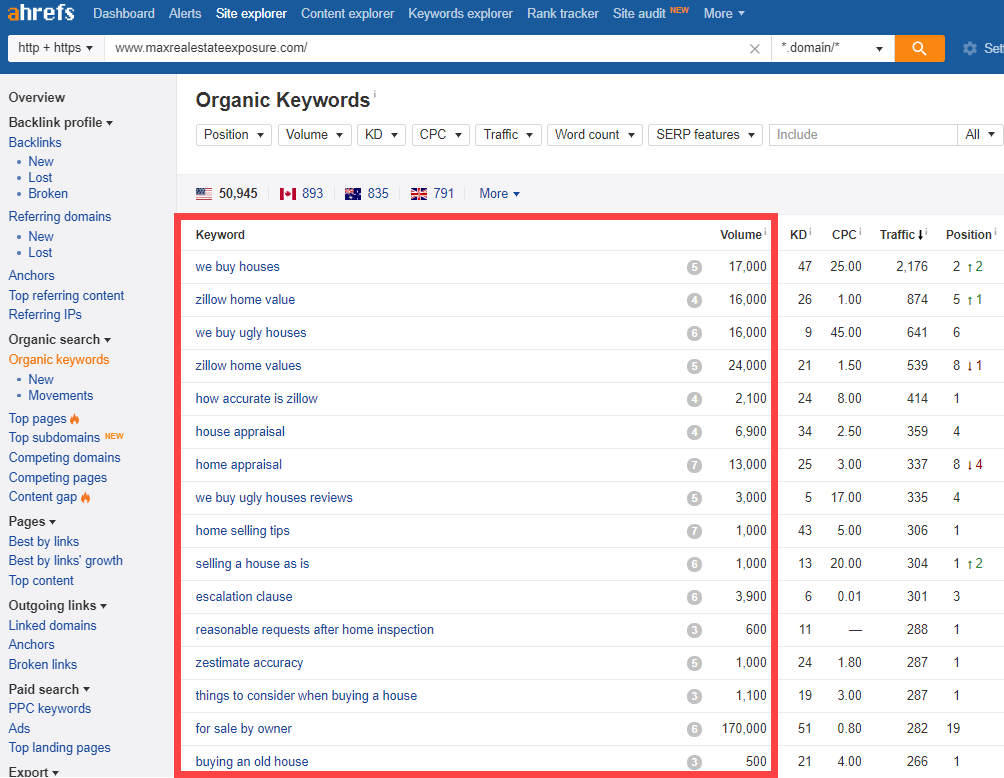This screenshot has height=778, width=1004.
Task: Open the All dropdown beside Include field
Action: [x=980, y=134]
